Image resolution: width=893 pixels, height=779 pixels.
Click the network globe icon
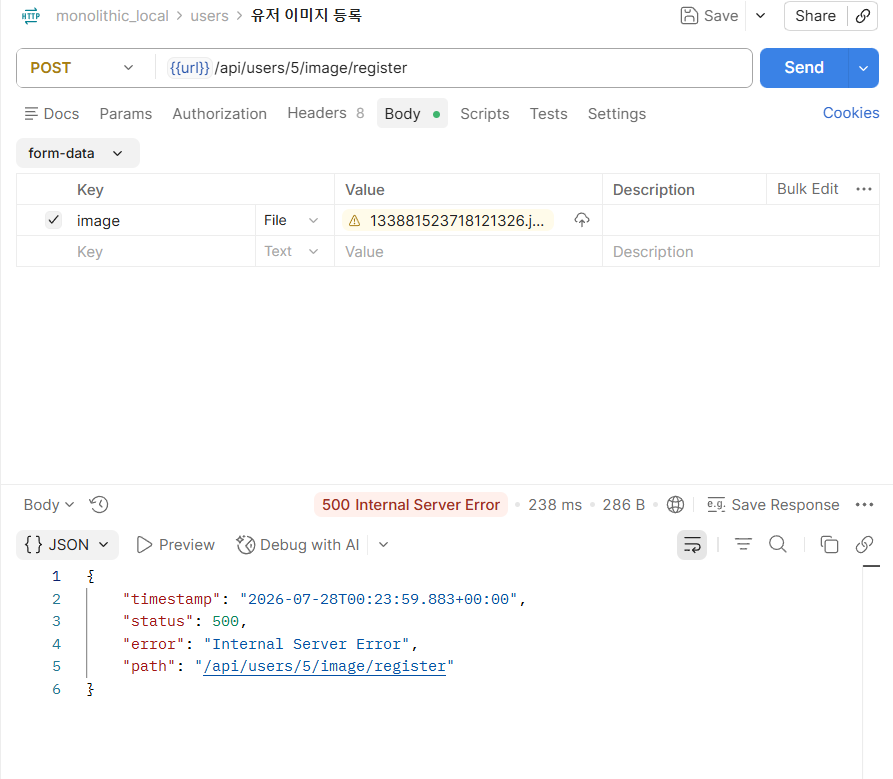click(675, 505)
